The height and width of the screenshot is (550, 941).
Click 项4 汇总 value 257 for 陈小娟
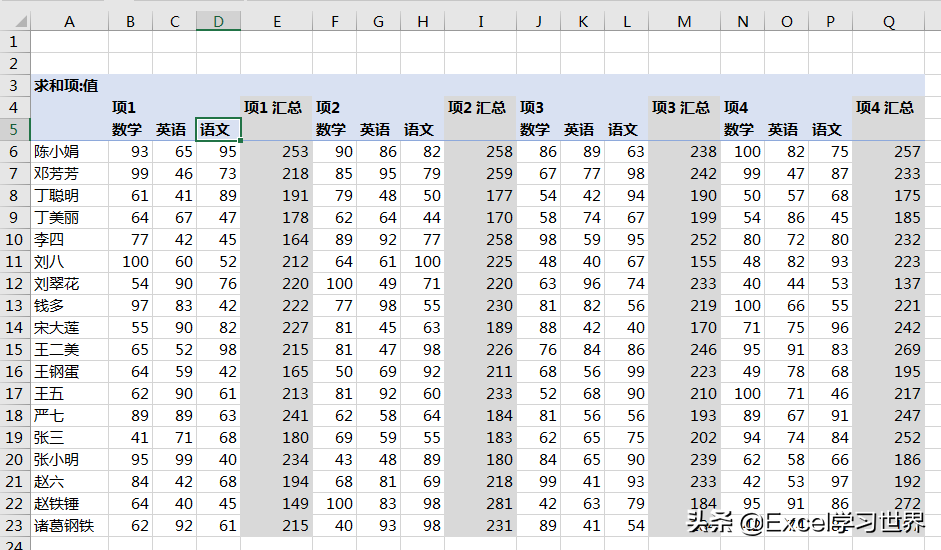click(889, 152)
